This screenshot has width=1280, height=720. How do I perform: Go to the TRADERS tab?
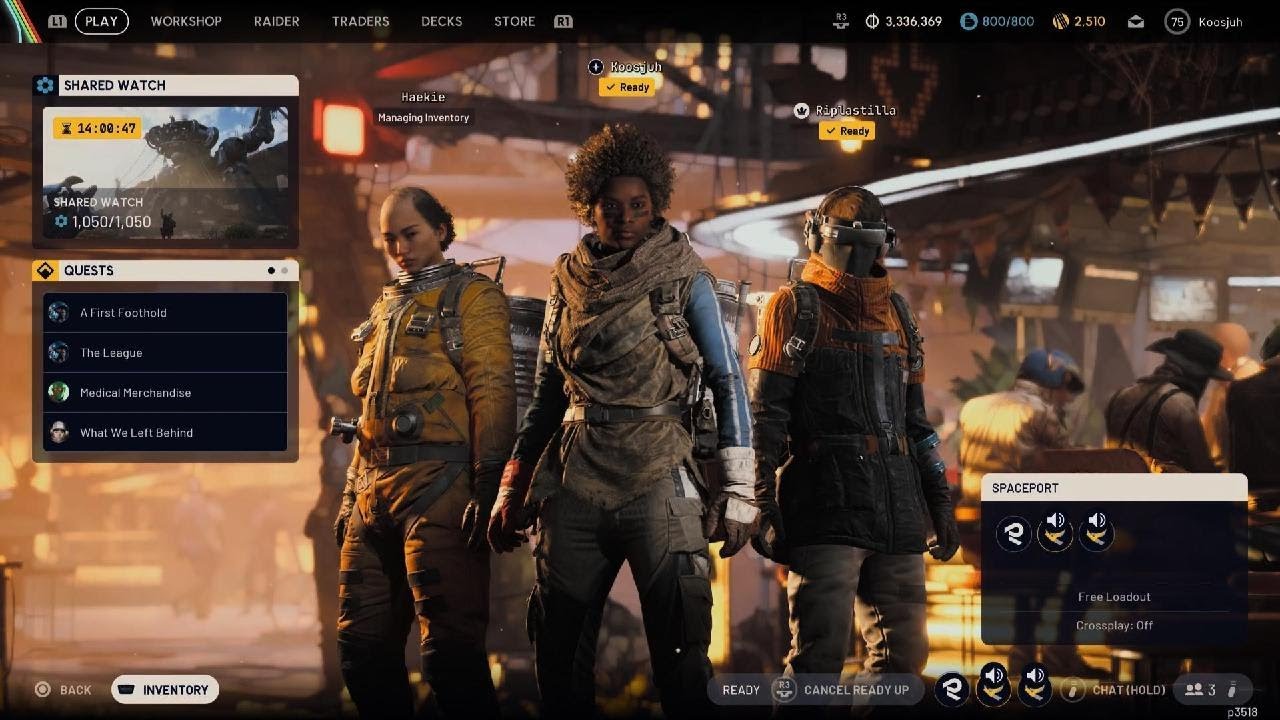point(360,21)
